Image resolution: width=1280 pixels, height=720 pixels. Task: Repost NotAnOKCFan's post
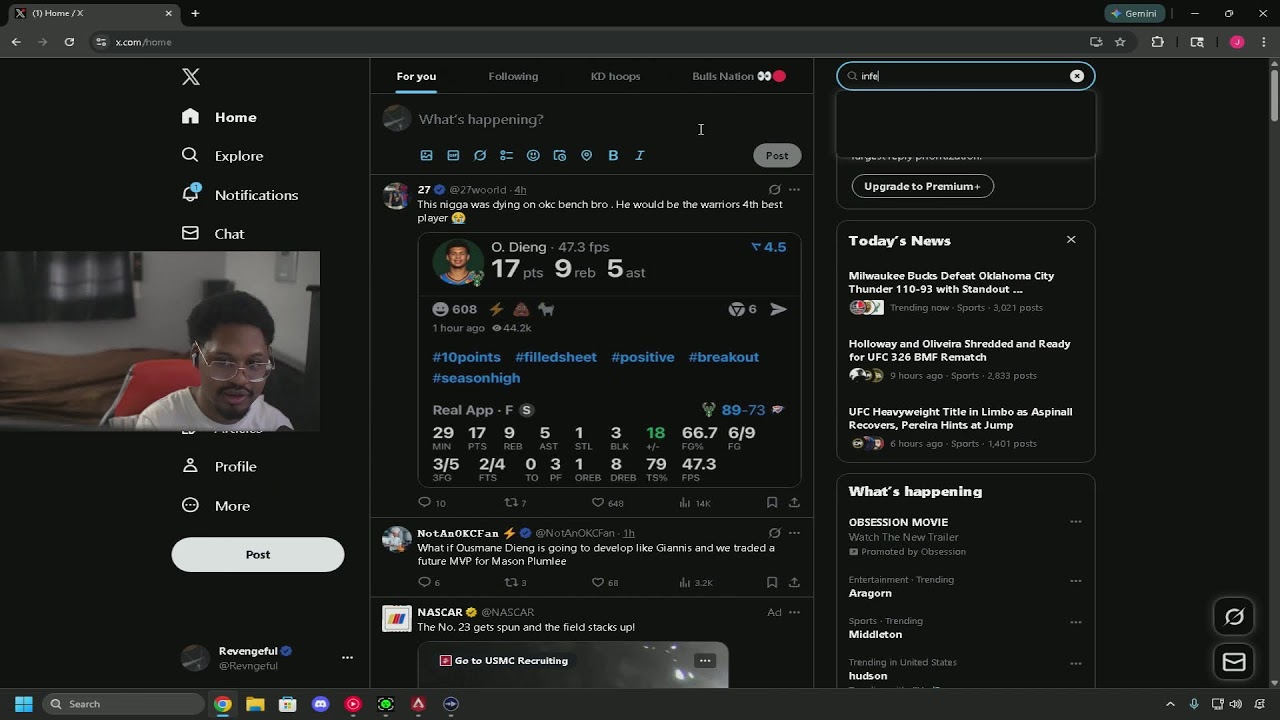pyautogui.click(x=515, y=582)
